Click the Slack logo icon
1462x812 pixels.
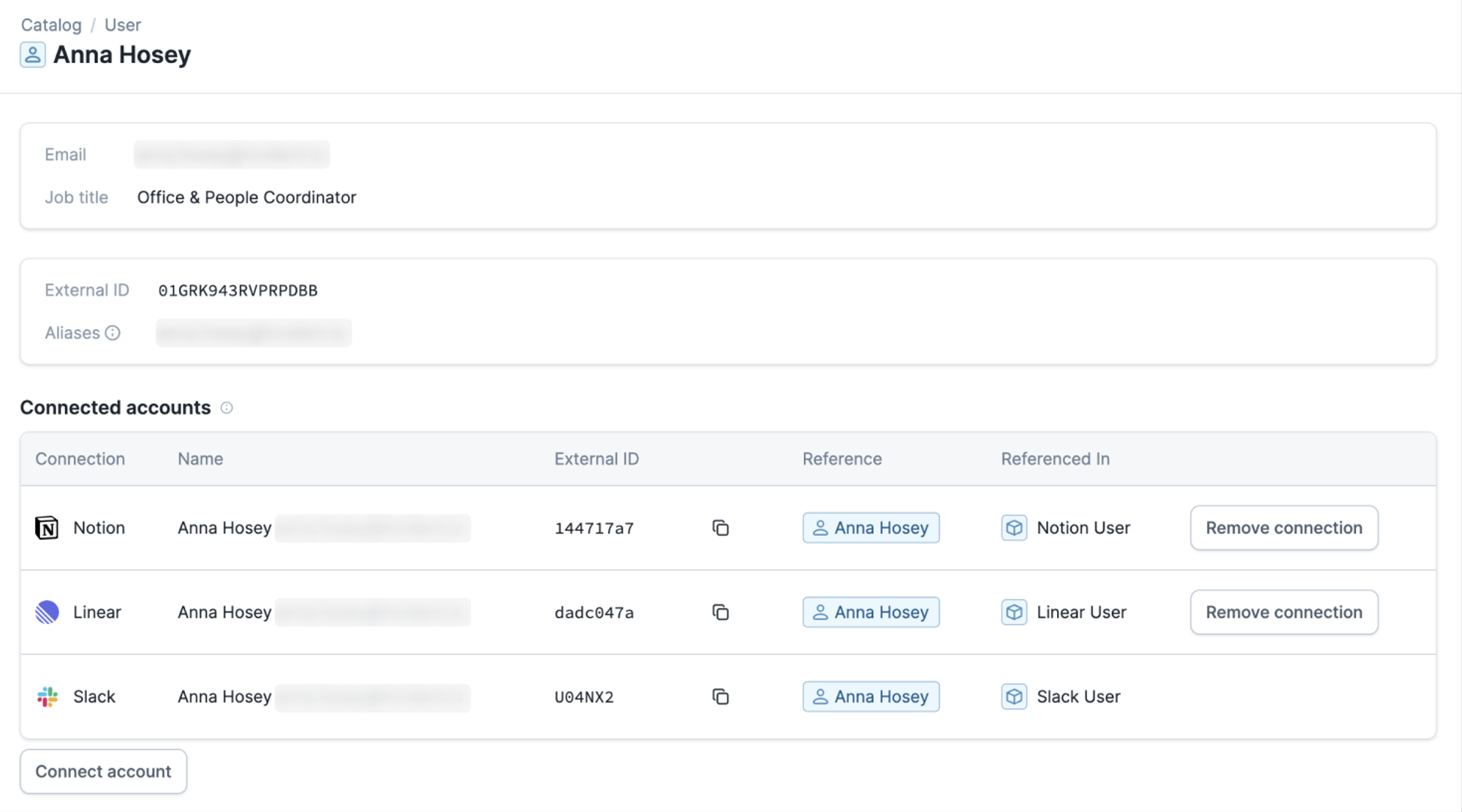coord(47,697)
